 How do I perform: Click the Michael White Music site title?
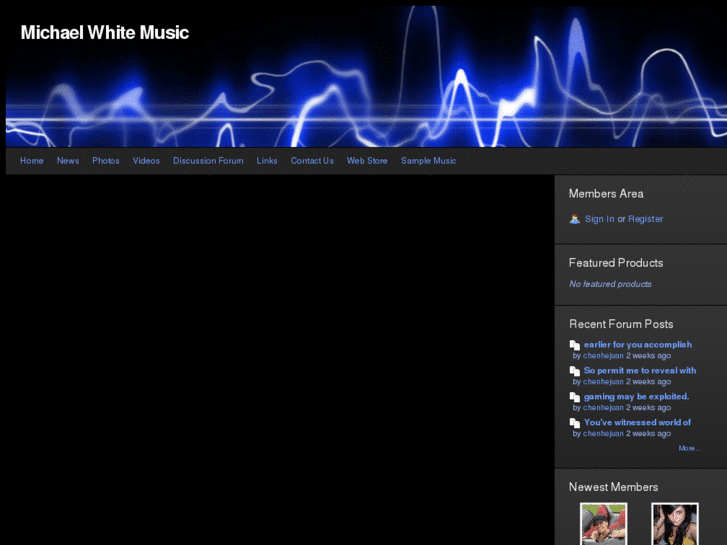[105, 32]
